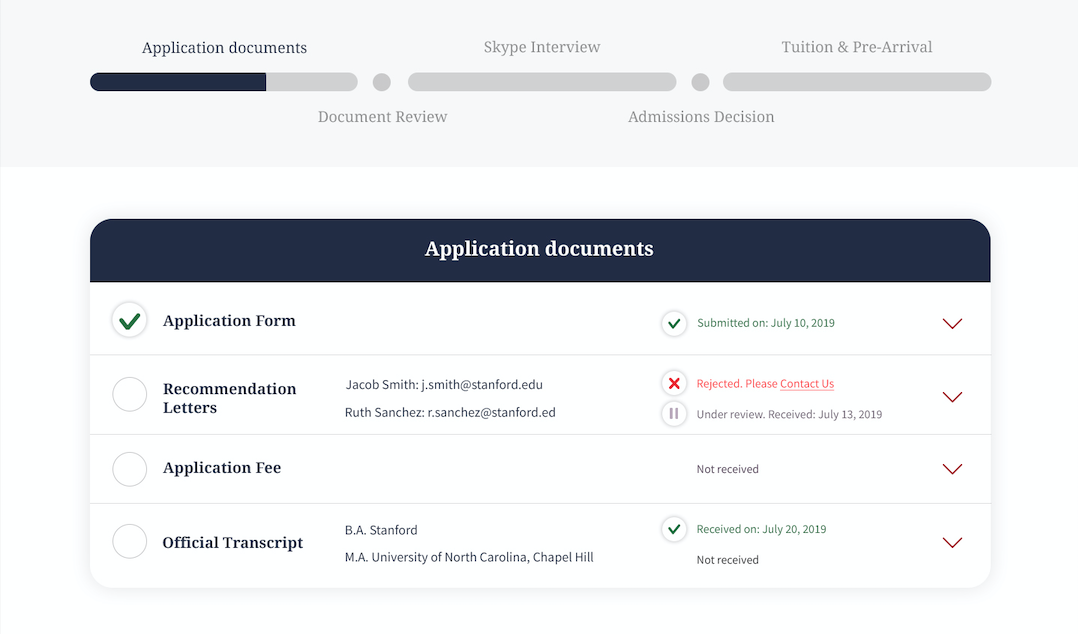Expand the Official Transcript row chevron
The height and width of the screenshot is (634, 1078).
coord(952,543)
